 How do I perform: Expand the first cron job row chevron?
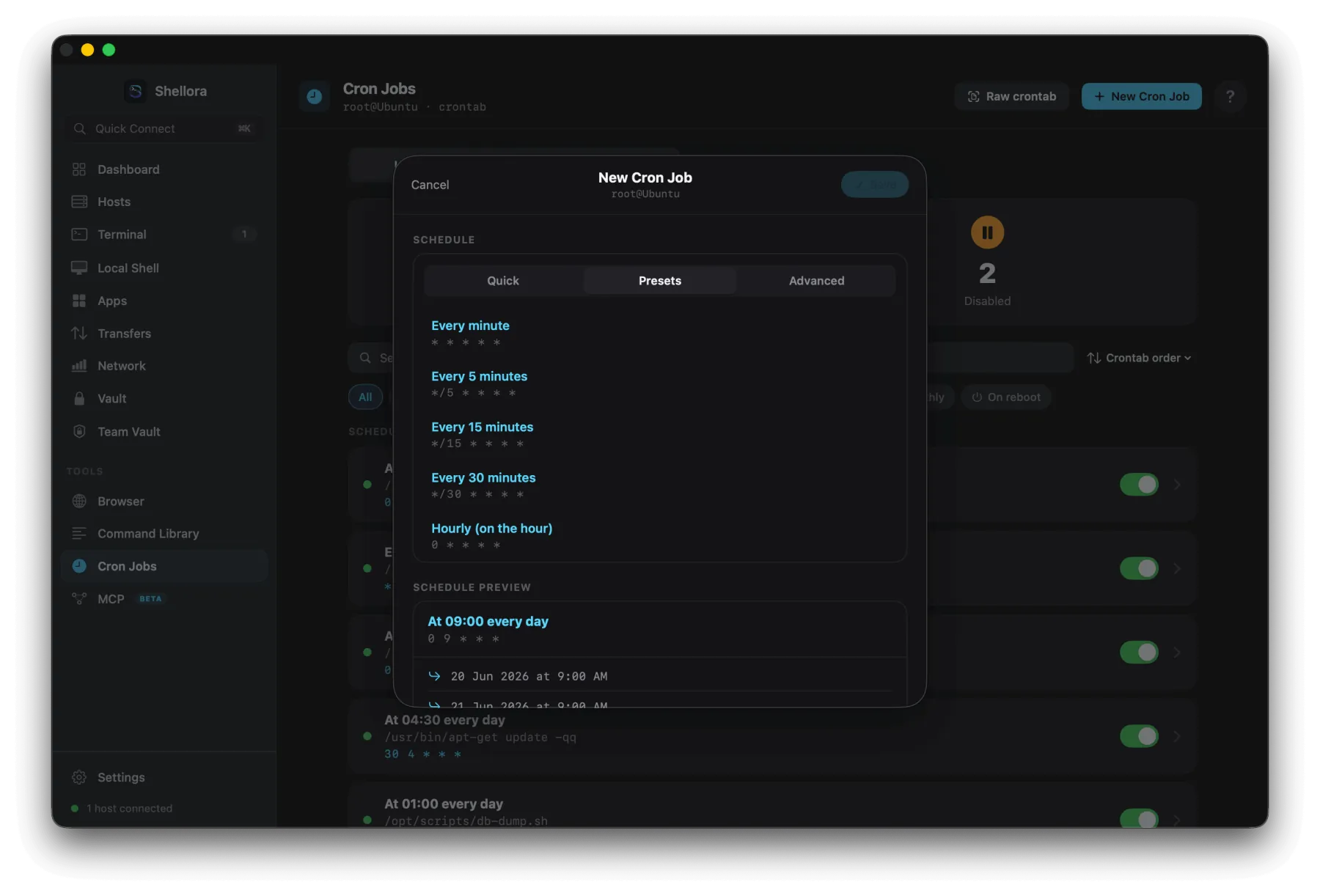[x=1177, y=485]
